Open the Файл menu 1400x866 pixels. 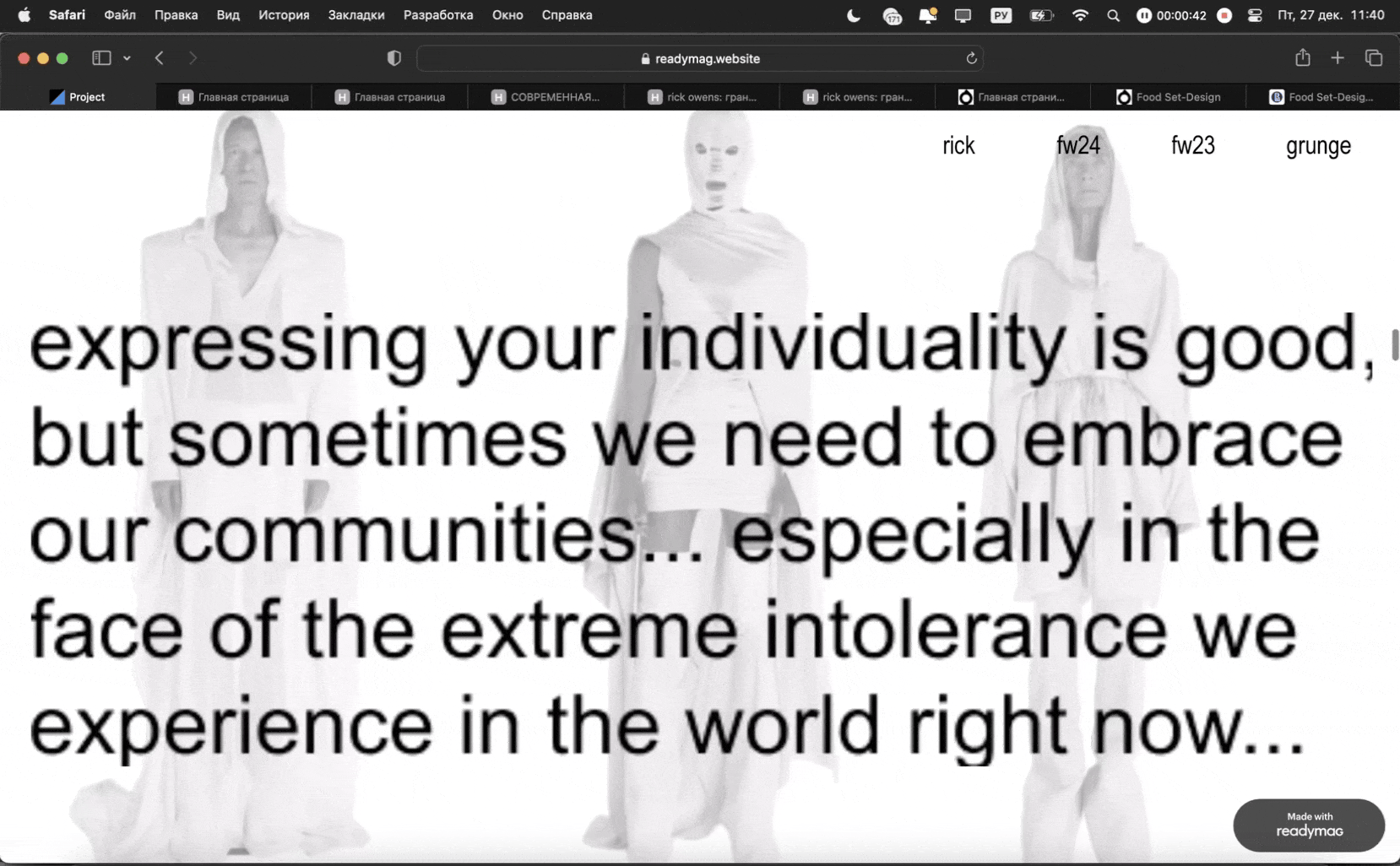coord(120,15)
